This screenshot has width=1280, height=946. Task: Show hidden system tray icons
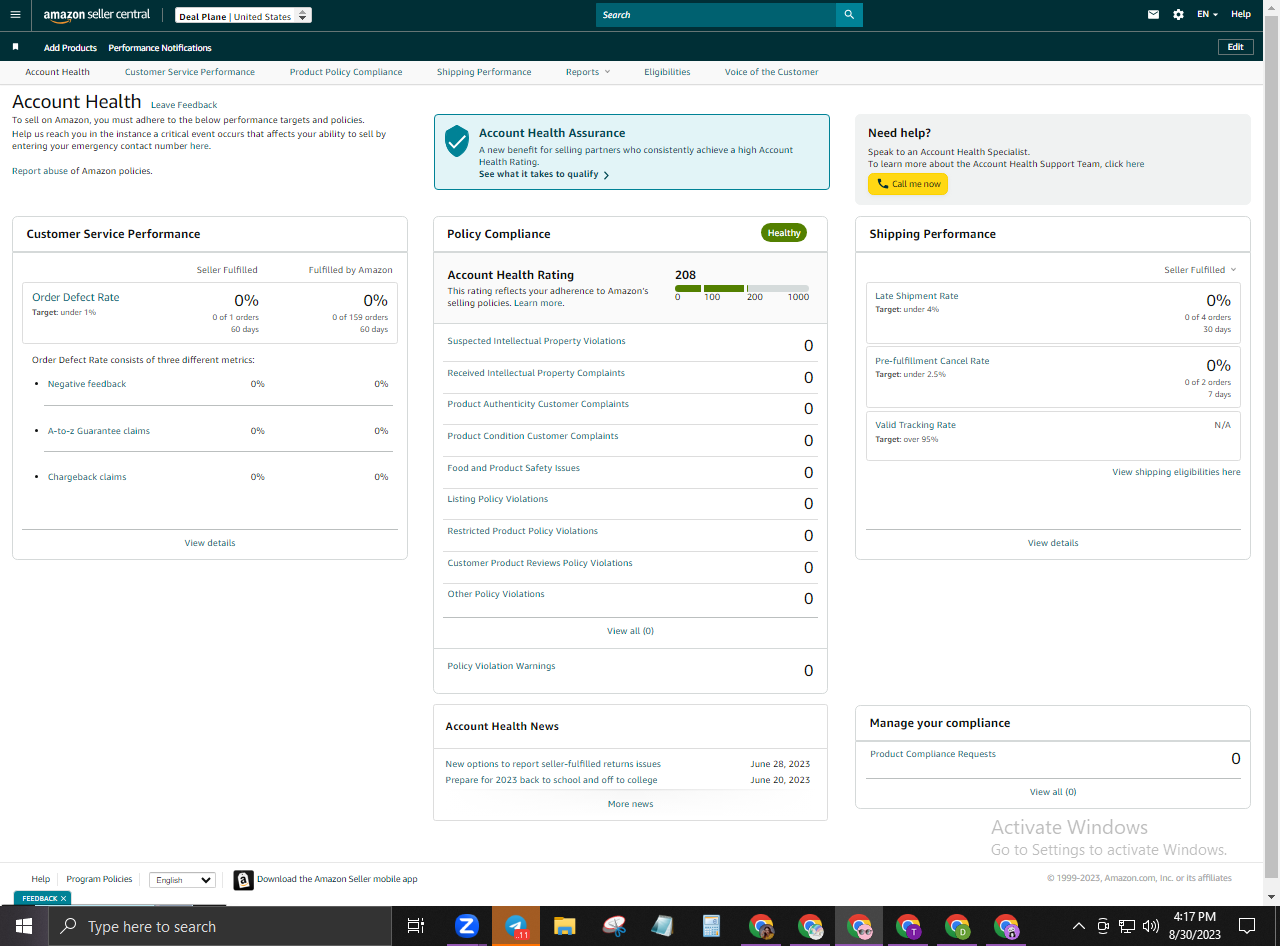coord(1078,926)
